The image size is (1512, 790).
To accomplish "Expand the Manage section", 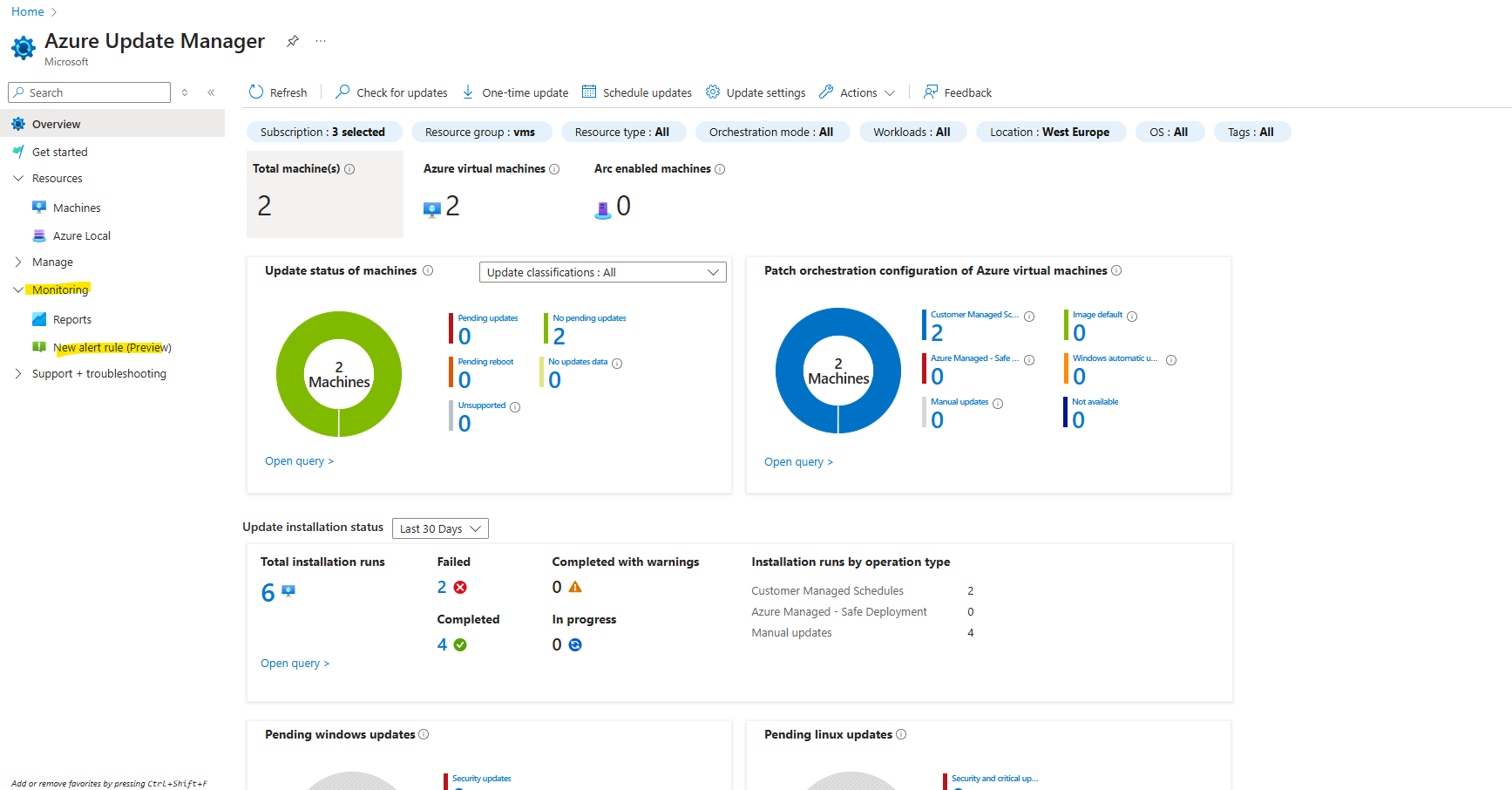I will click(x=18, y=262).
